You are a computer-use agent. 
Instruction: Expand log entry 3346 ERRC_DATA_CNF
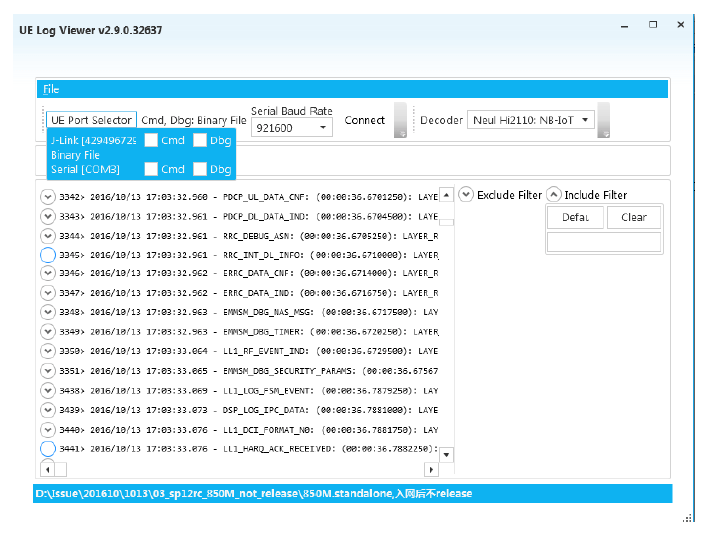[48, 273]
